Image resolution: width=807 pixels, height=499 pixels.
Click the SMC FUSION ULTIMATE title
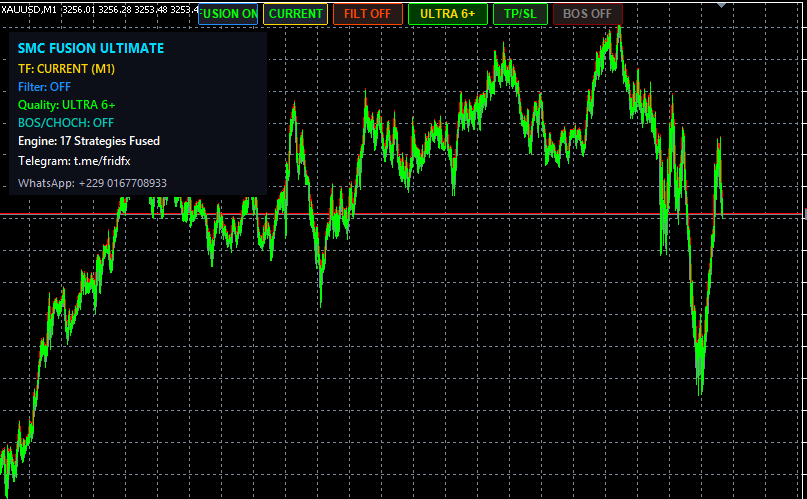click(x=91, y=48)
